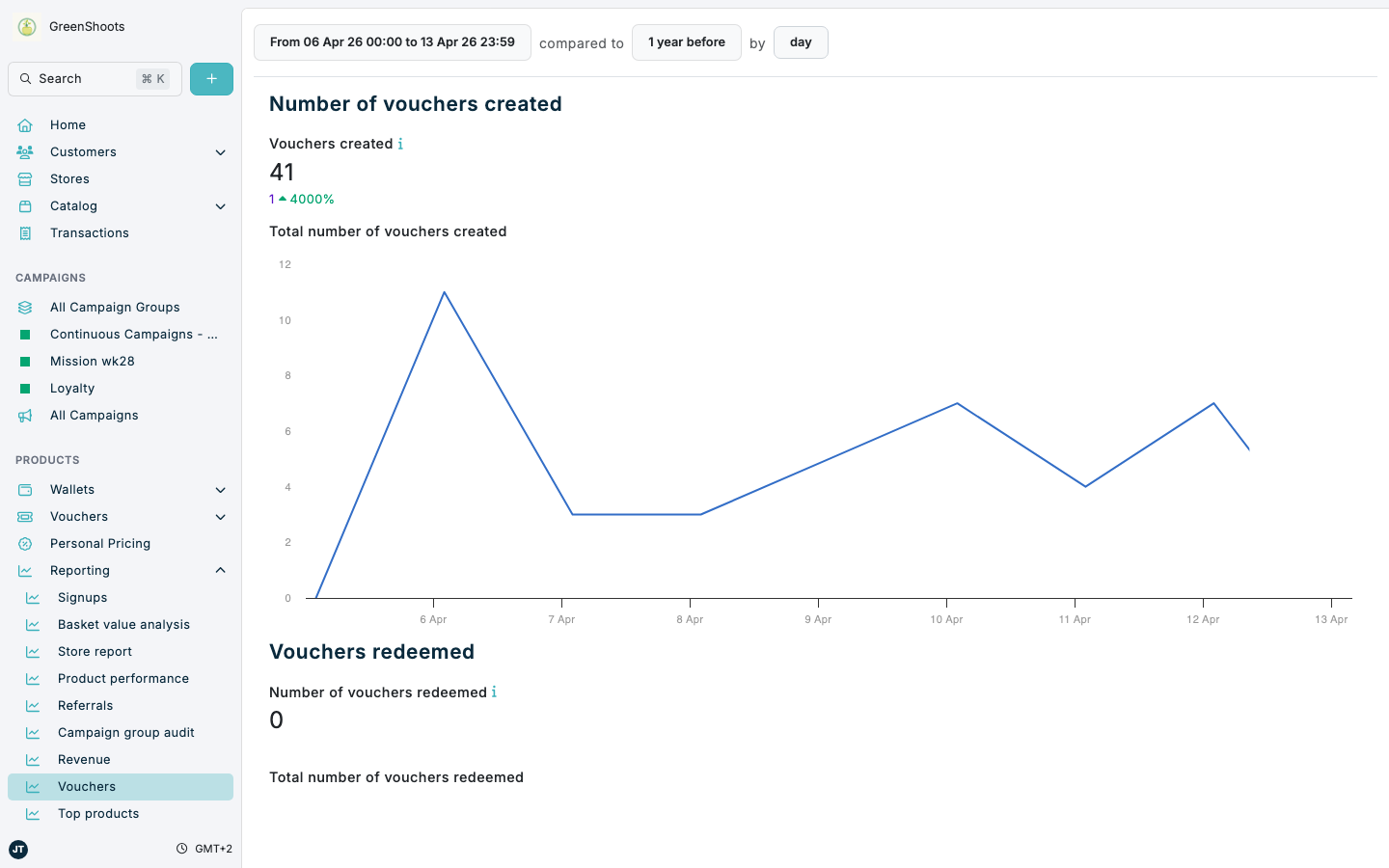Screen dimensions: 1389x868
Task: Expand the Customers section
Action: click(x=220, y=151)
